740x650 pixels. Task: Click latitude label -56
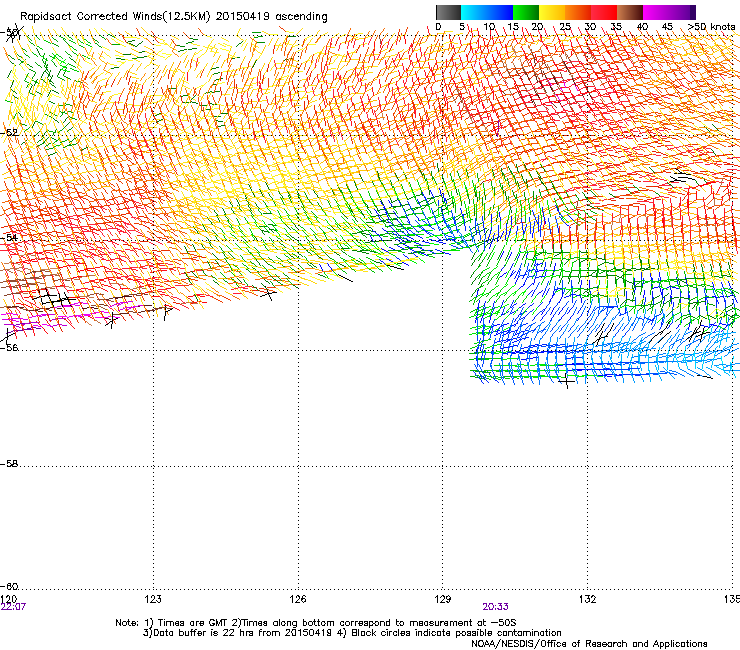9,347
